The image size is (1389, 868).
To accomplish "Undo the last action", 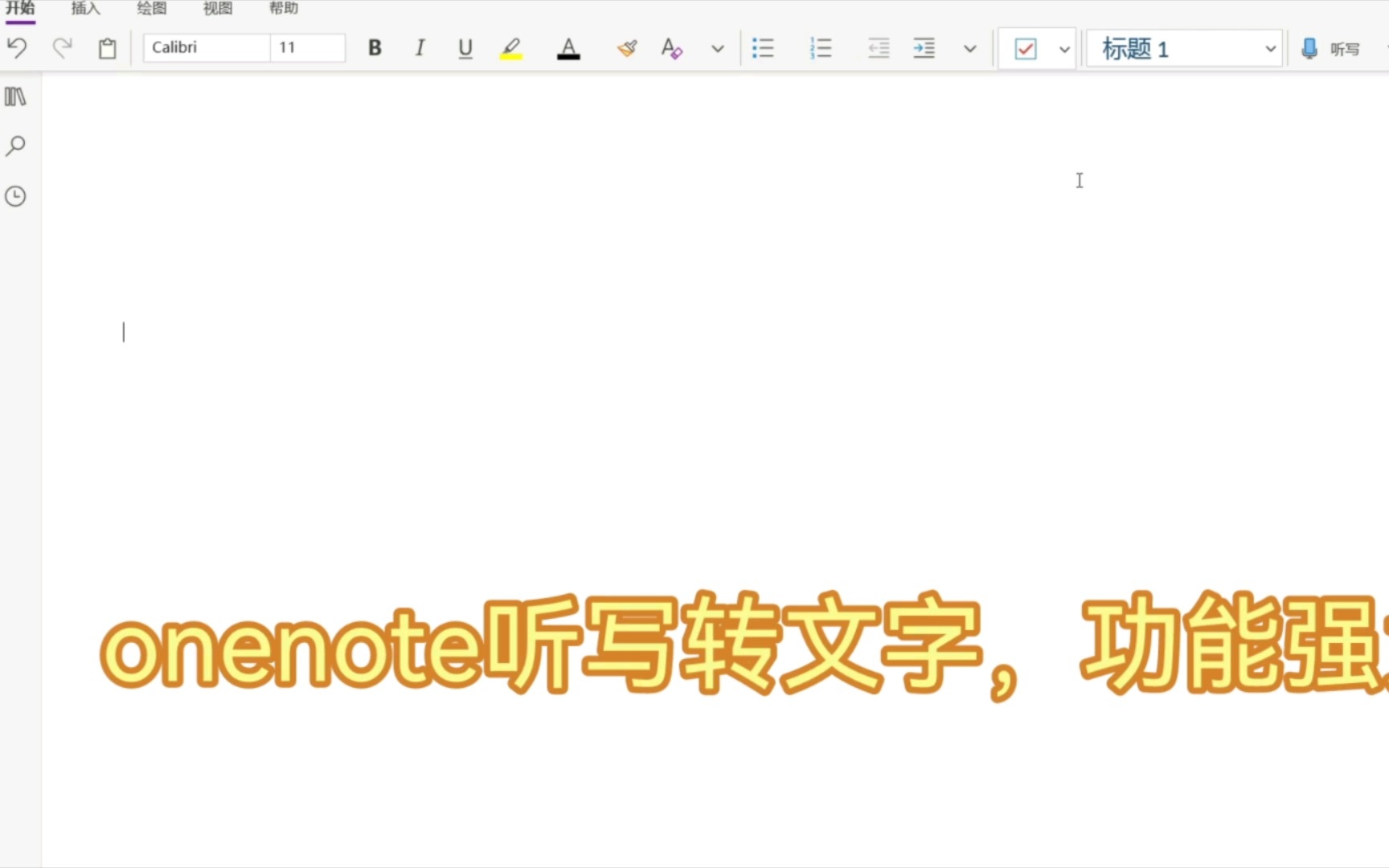I will tap(17, 48).
